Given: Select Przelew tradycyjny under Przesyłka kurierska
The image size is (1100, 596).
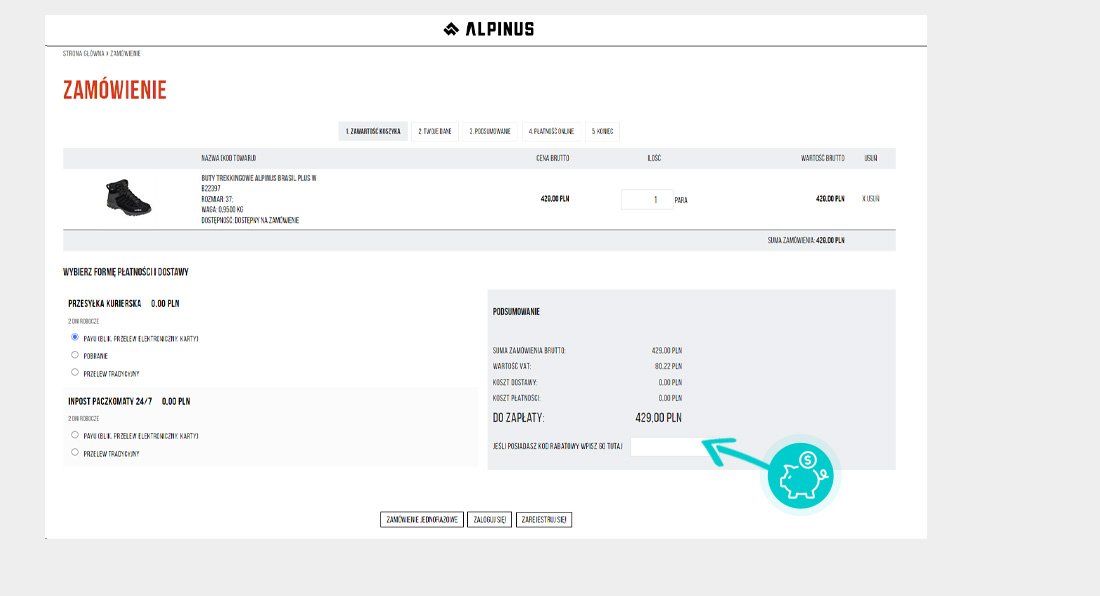Looking at the screenshot, I should pyautogui.click(x=75, y=372).
